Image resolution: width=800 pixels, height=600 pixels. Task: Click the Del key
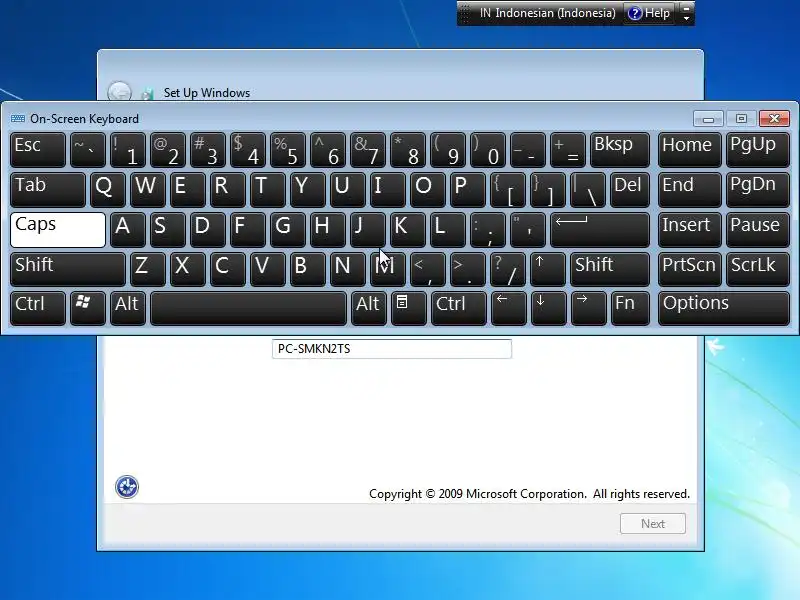click(630, 190)
